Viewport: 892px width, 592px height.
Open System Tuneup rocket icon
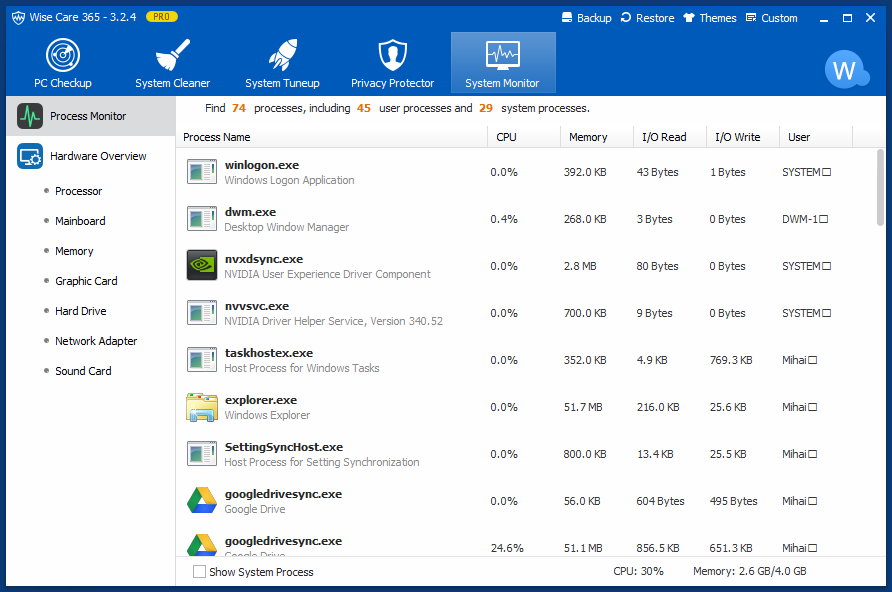(x=282, y=55)
